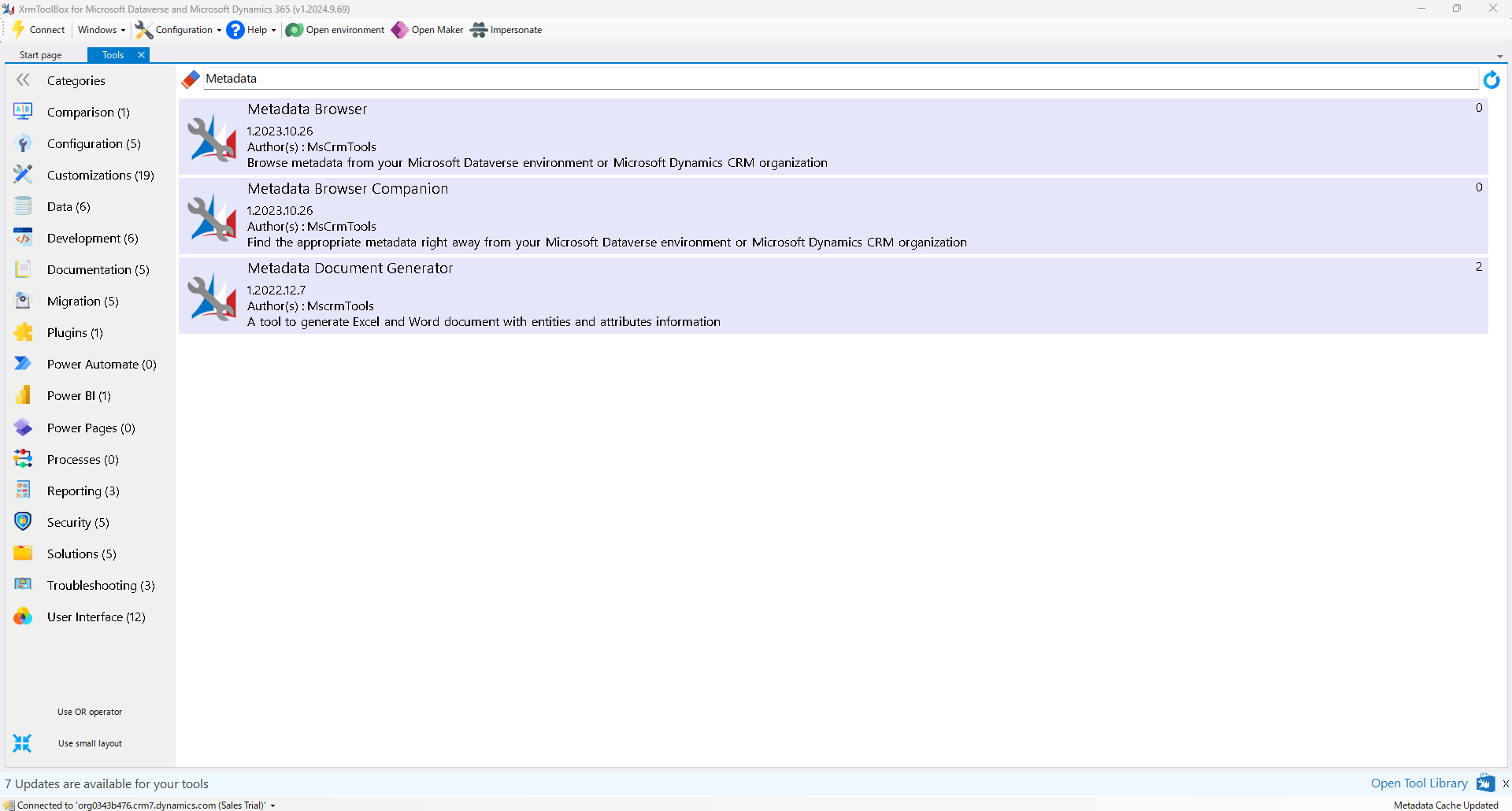Select the User Interface category icon

point(23,617)
